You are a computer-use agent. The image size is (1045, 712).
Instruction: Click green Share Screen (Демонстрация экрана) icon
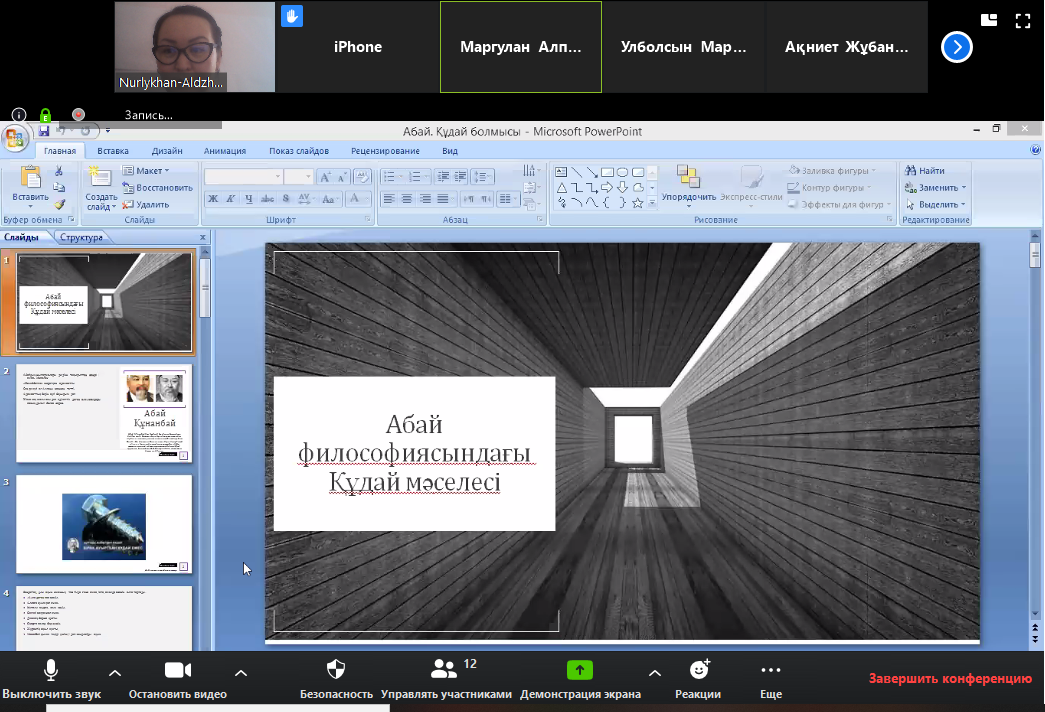coord(579,670)
